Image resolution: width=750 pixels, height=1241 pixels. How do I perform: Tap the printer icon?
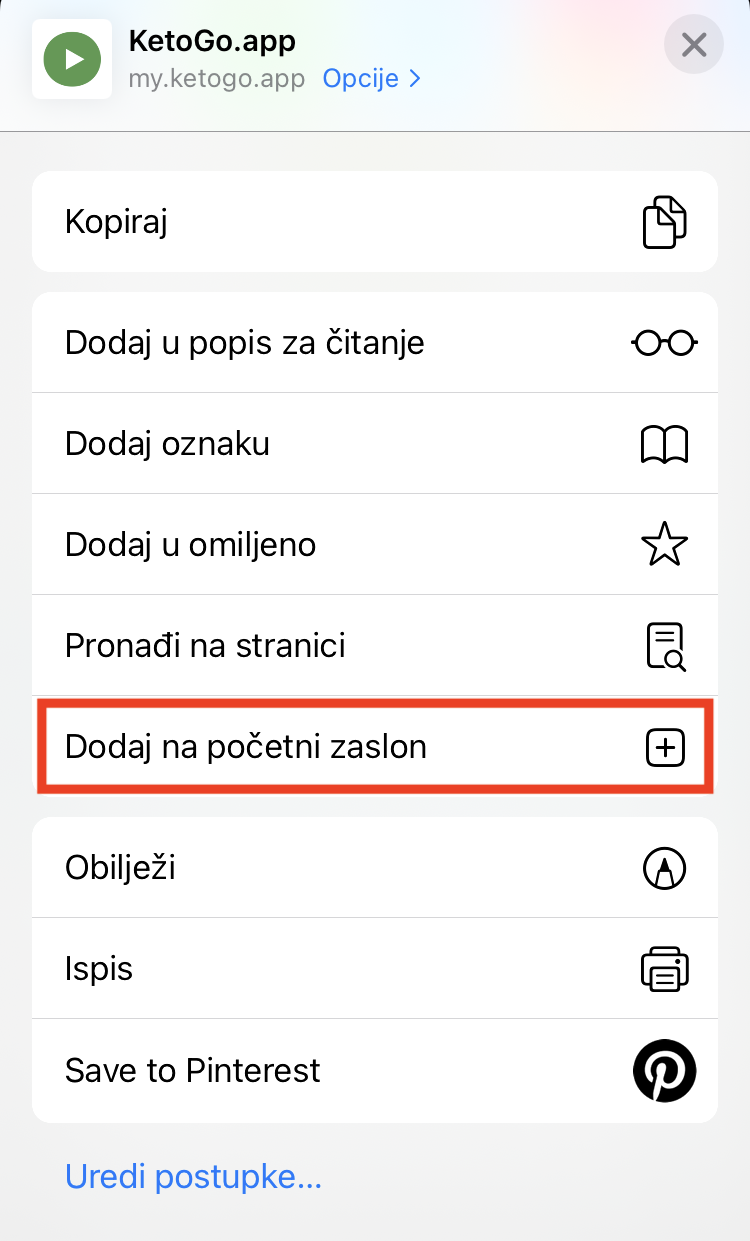point(665,969)
